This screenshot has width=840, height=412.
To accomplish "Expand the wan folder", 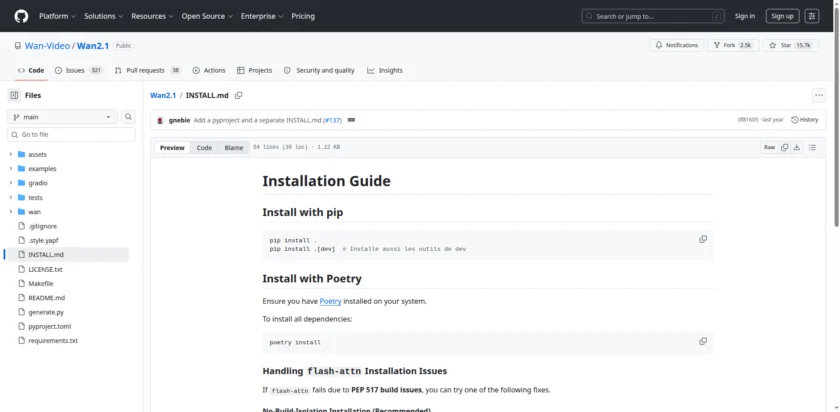I will (10, 212).
